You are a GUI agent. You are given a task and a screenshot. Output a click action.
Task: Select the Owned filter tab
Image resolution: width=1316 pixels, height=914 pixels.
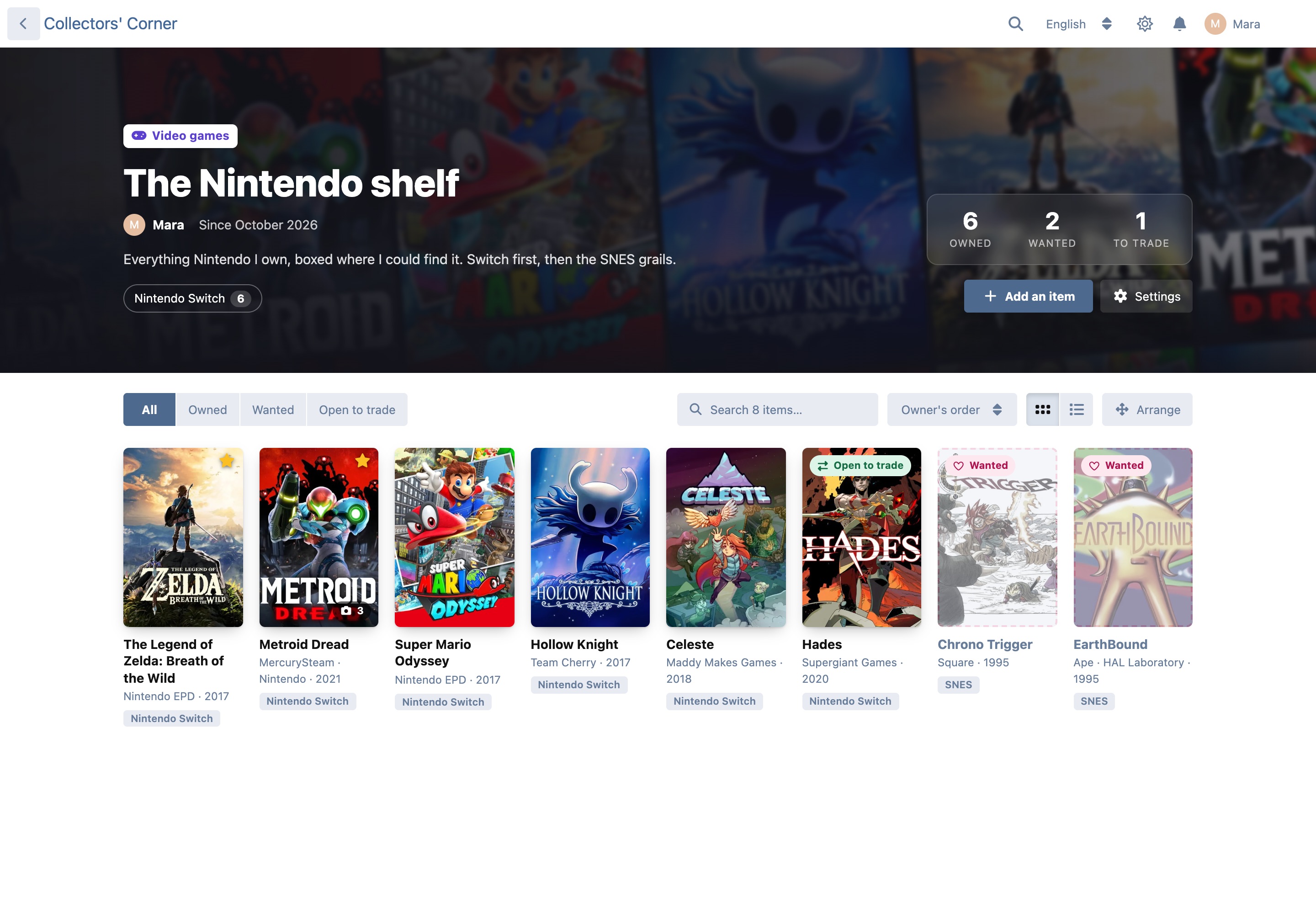(207, 409)
